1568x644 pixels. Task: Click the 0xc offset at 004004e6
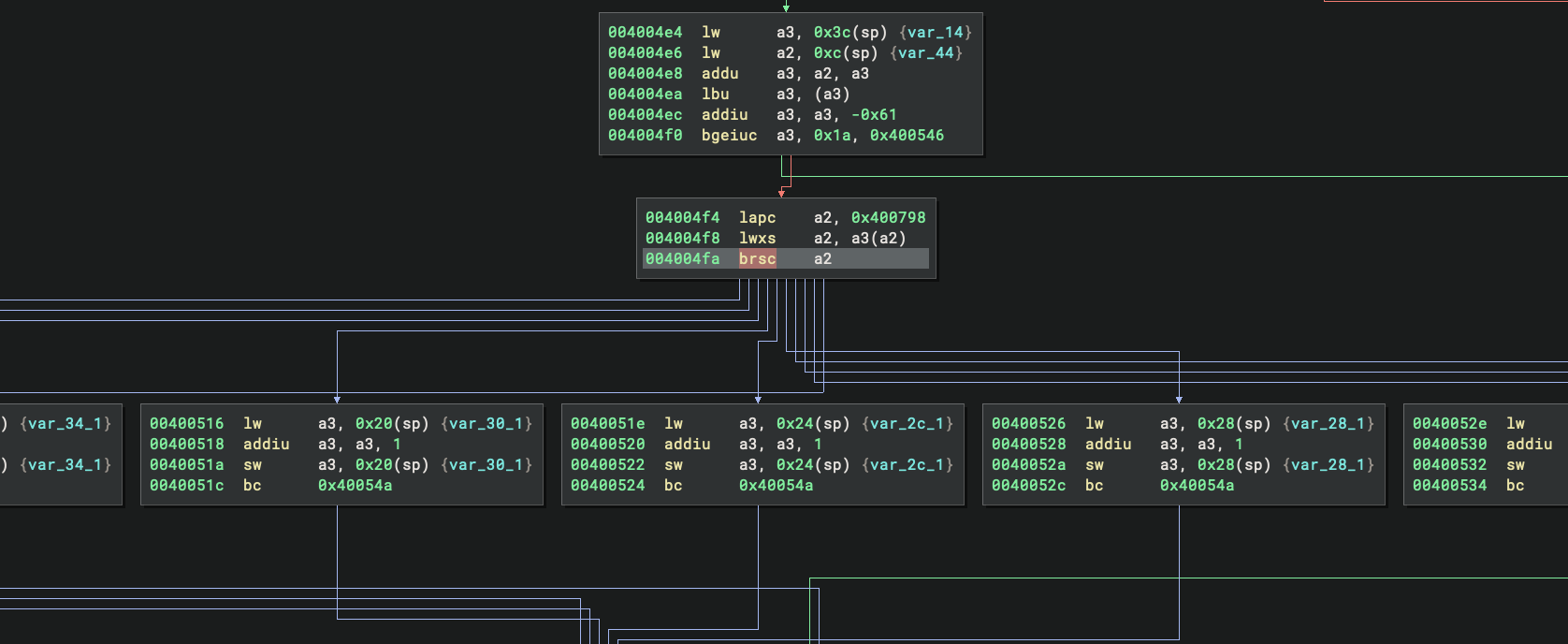(828, 53)
